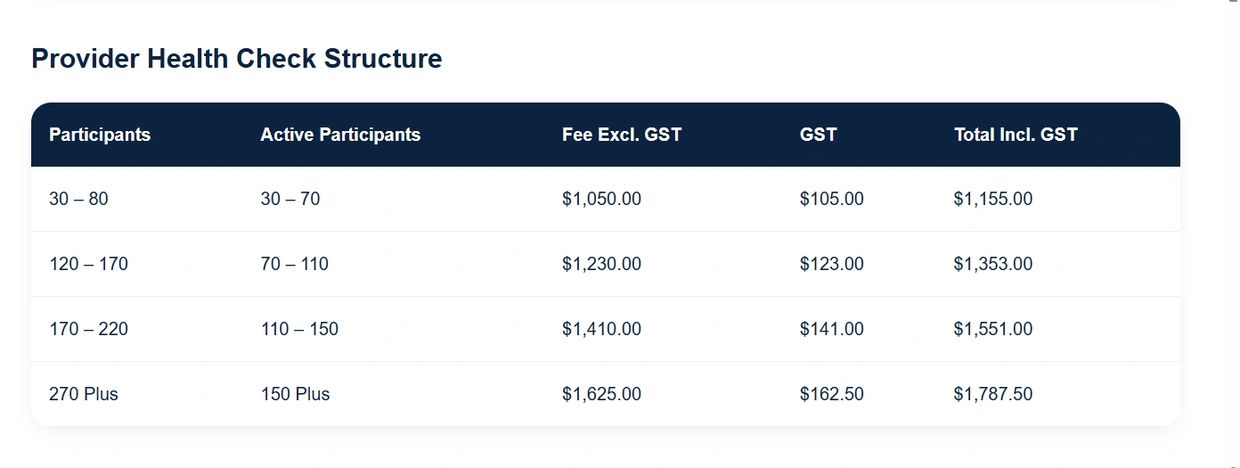
Task: Select the 70 – 110 active participants cell
Action: [294, 264]
